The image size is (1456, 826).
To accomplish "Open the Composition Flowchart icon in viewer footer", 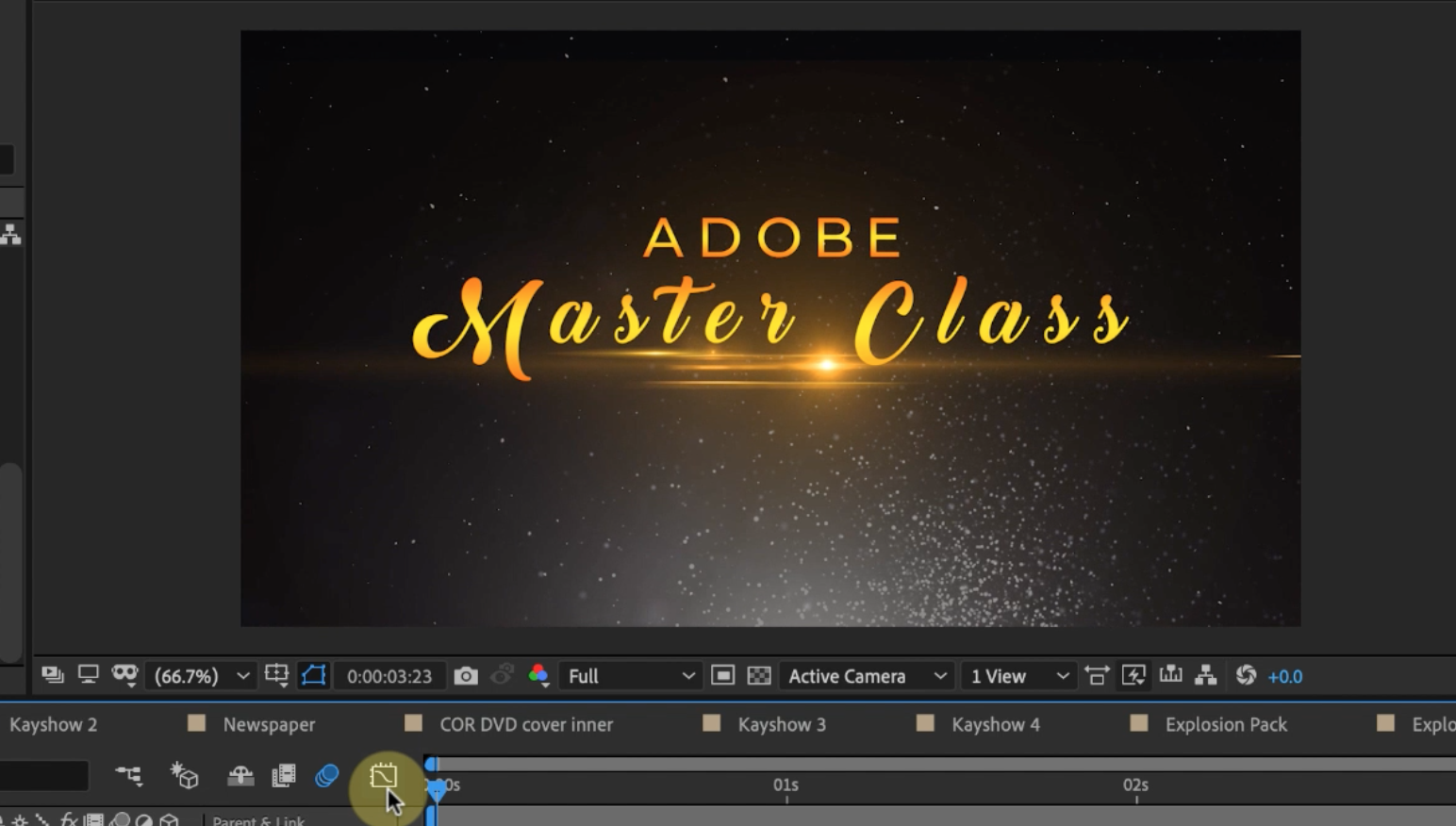I will point(1206,675).
